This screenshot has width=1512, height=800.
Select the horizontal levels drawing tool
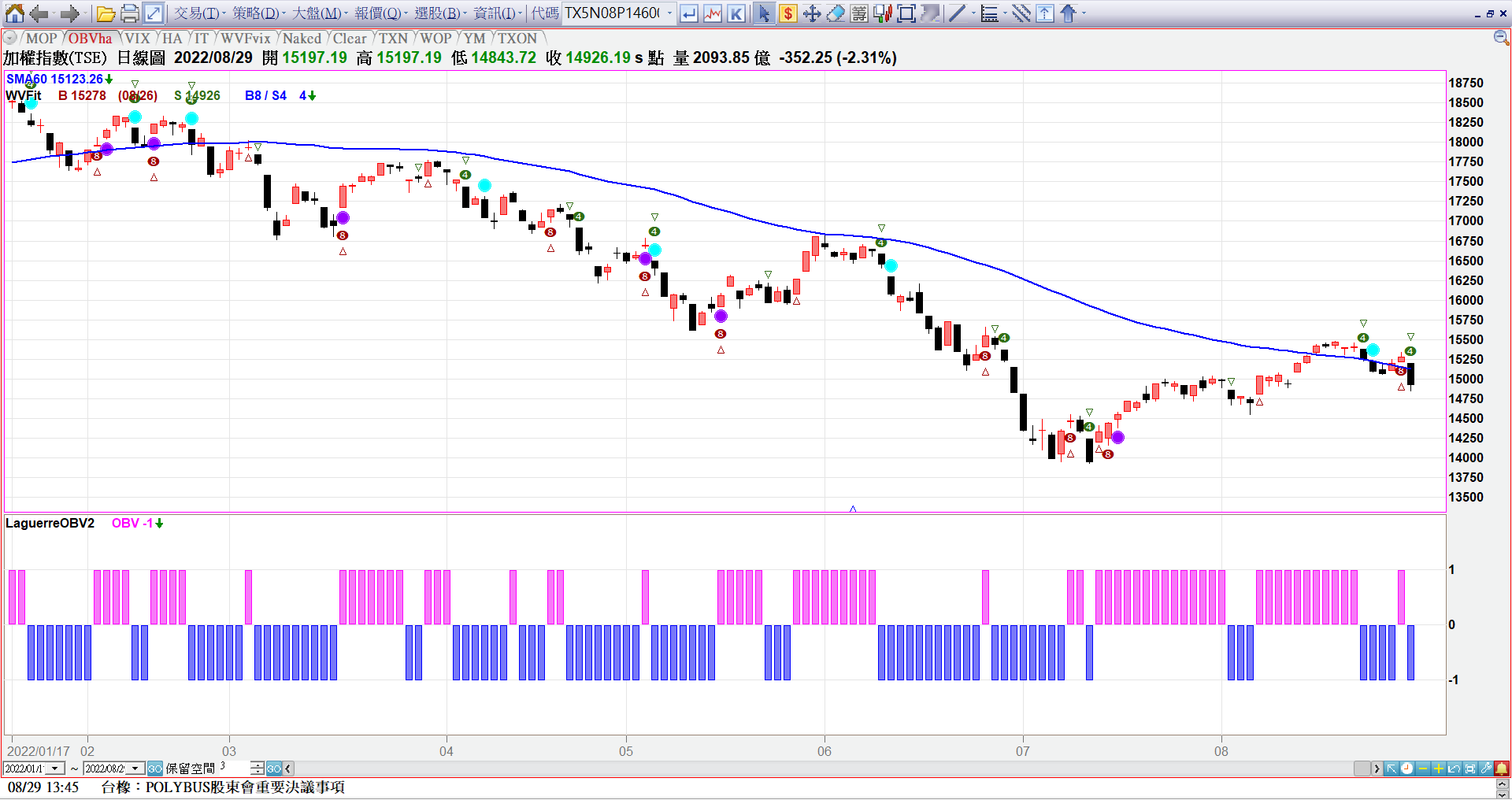click(x=990, y=13)
